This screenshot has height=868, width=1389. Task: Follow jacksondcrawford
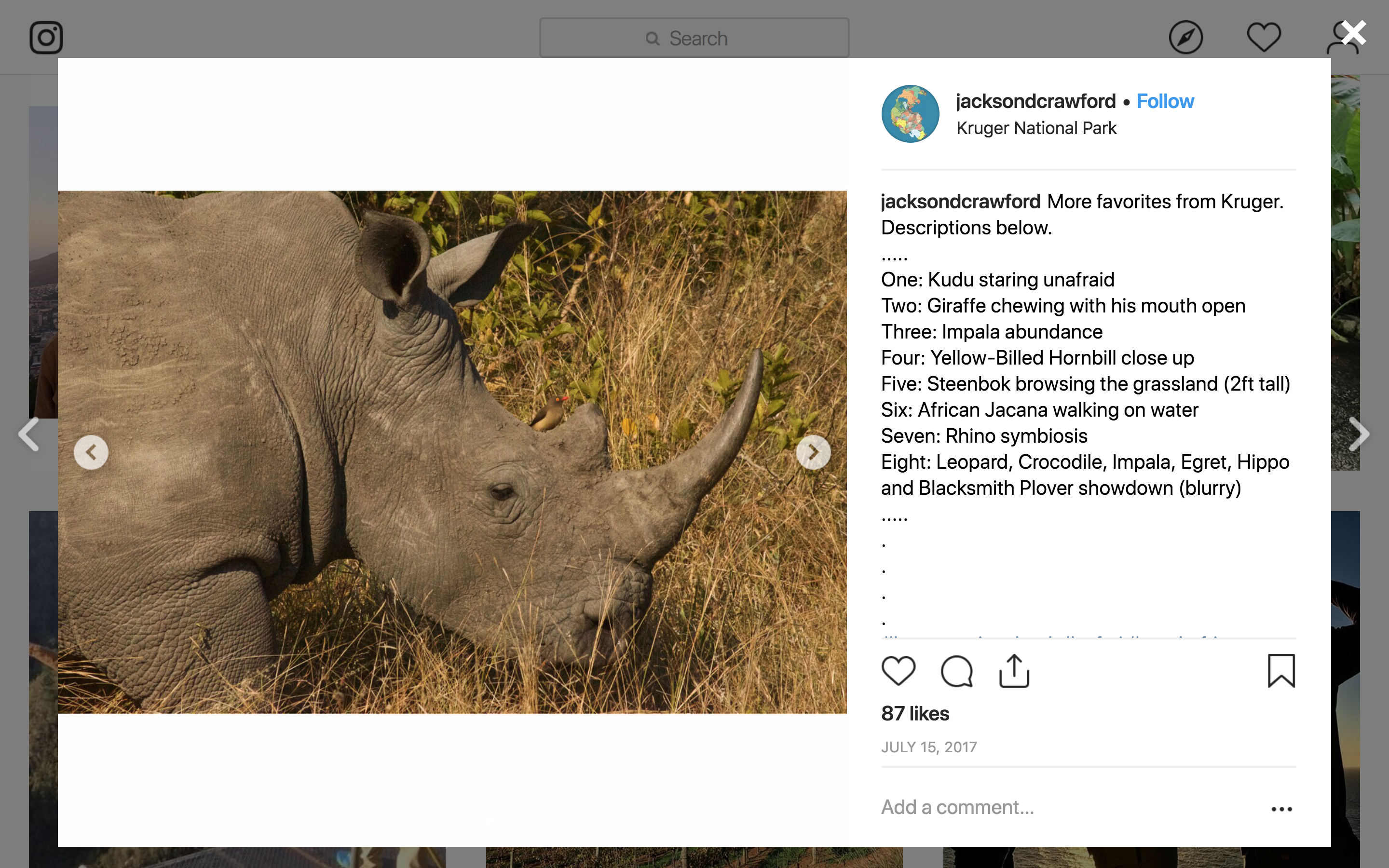tap(1165, 101)
